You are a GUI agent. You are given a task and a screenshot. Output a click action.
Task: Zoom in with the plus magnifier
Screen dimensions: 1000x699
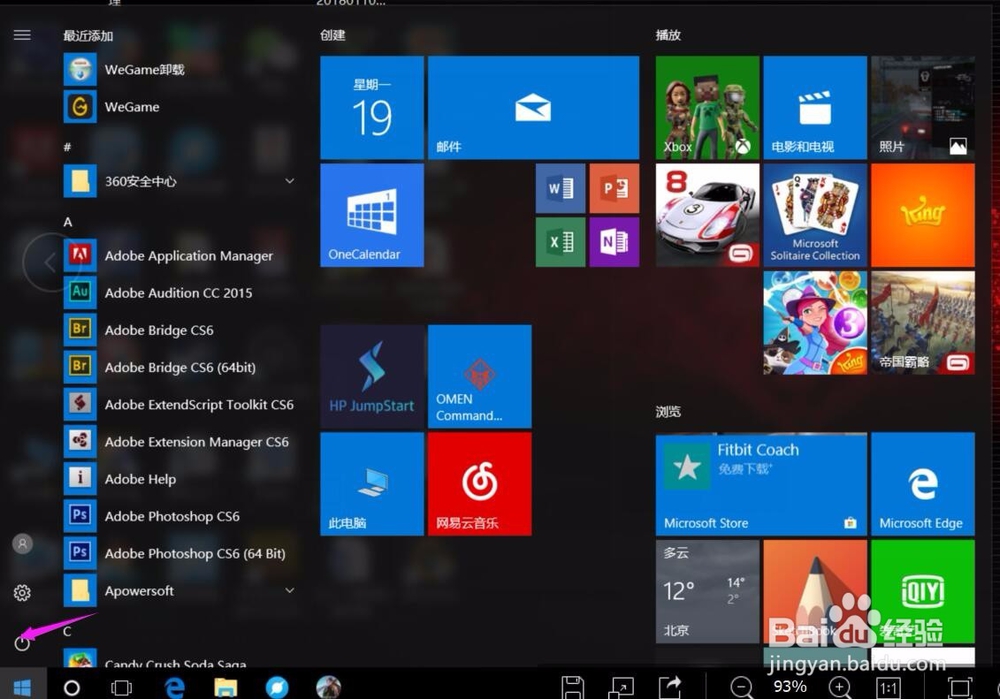(x=840, y=688)
